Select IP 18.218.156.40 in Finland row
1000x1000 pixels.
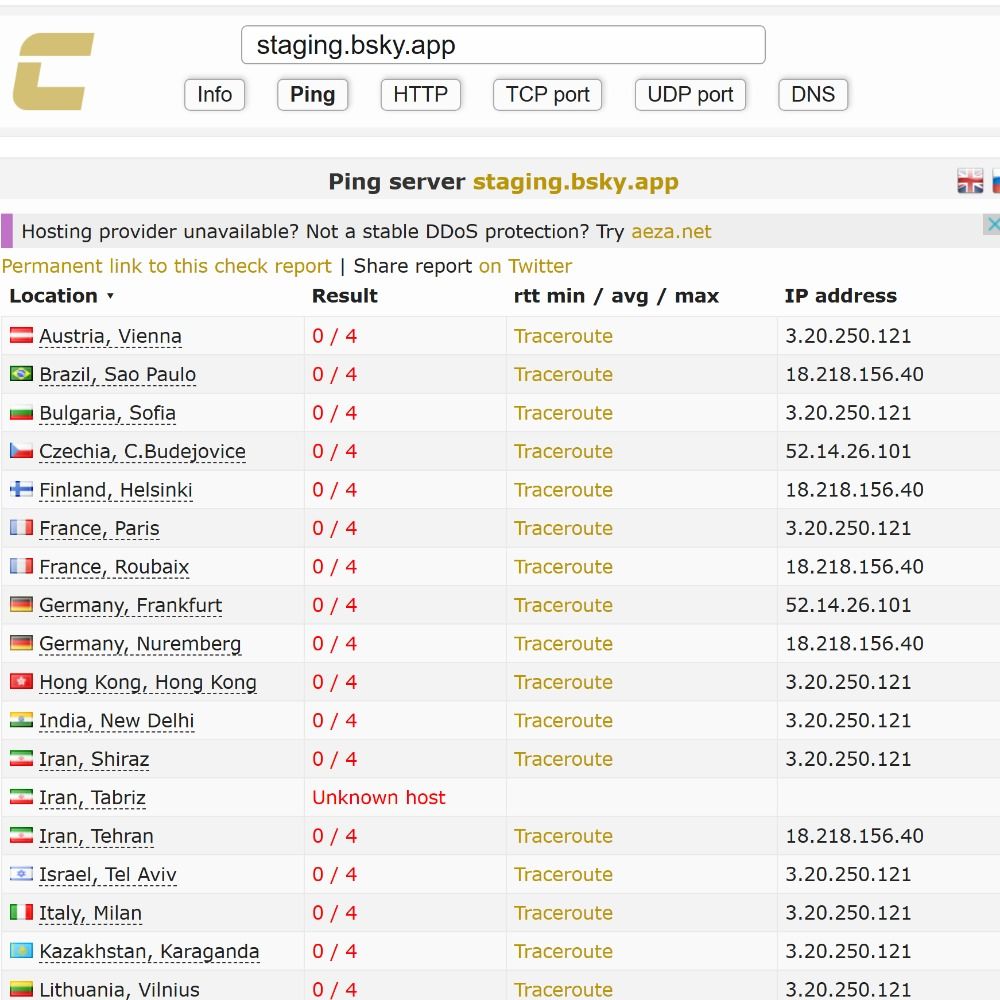[855, 490]
